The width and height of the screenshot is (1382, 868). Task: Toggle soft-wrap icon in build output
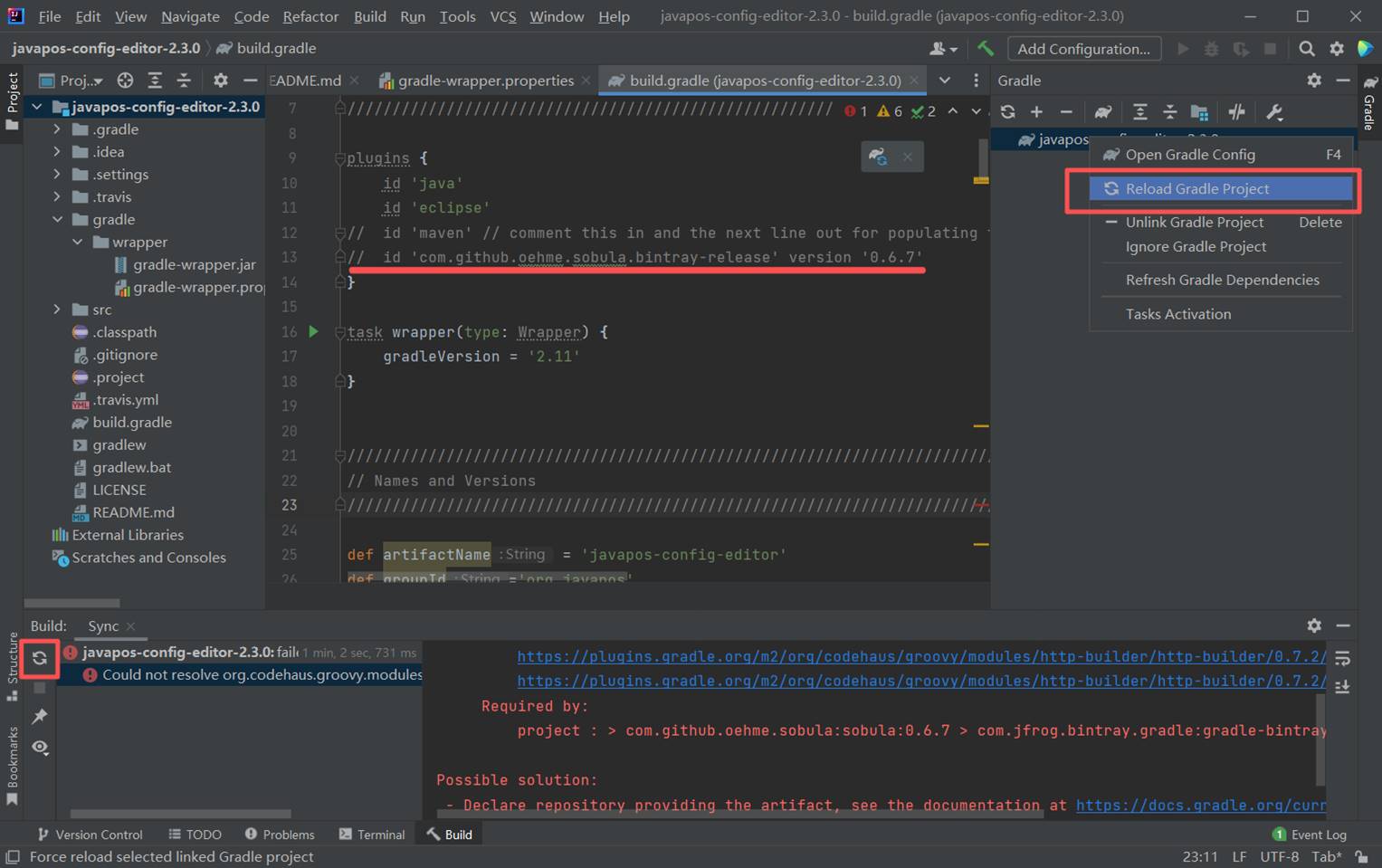[x=1342, y=658]
